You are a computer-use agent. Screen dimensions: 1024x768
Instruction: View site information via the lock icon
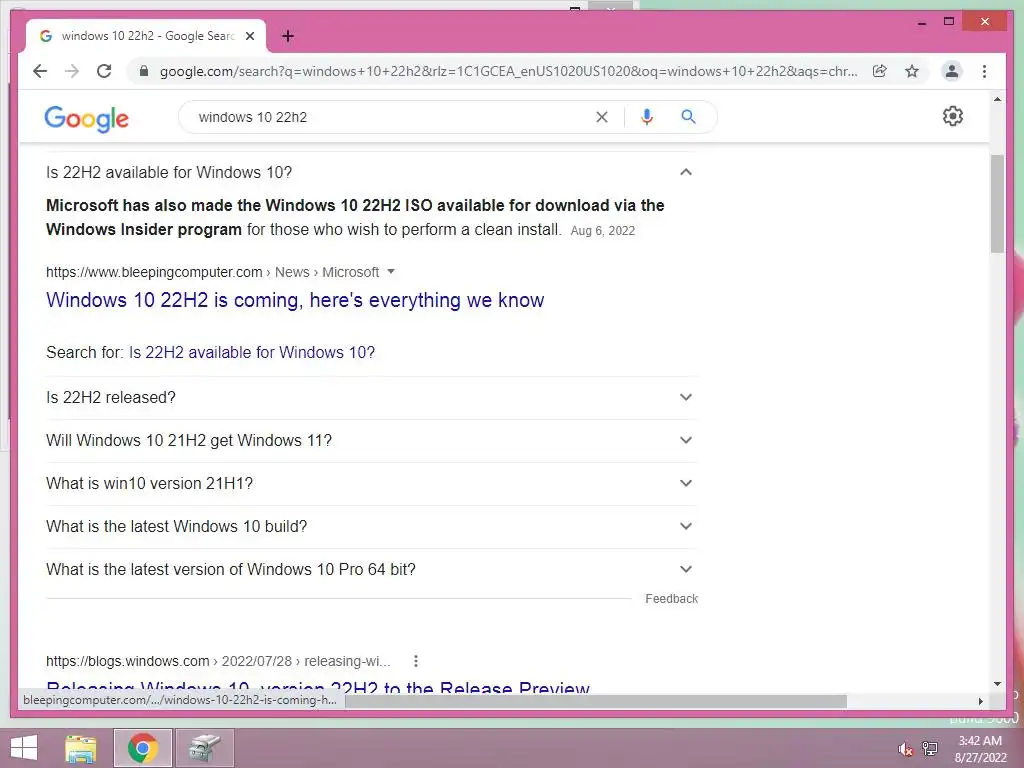(x=144, y=71)
